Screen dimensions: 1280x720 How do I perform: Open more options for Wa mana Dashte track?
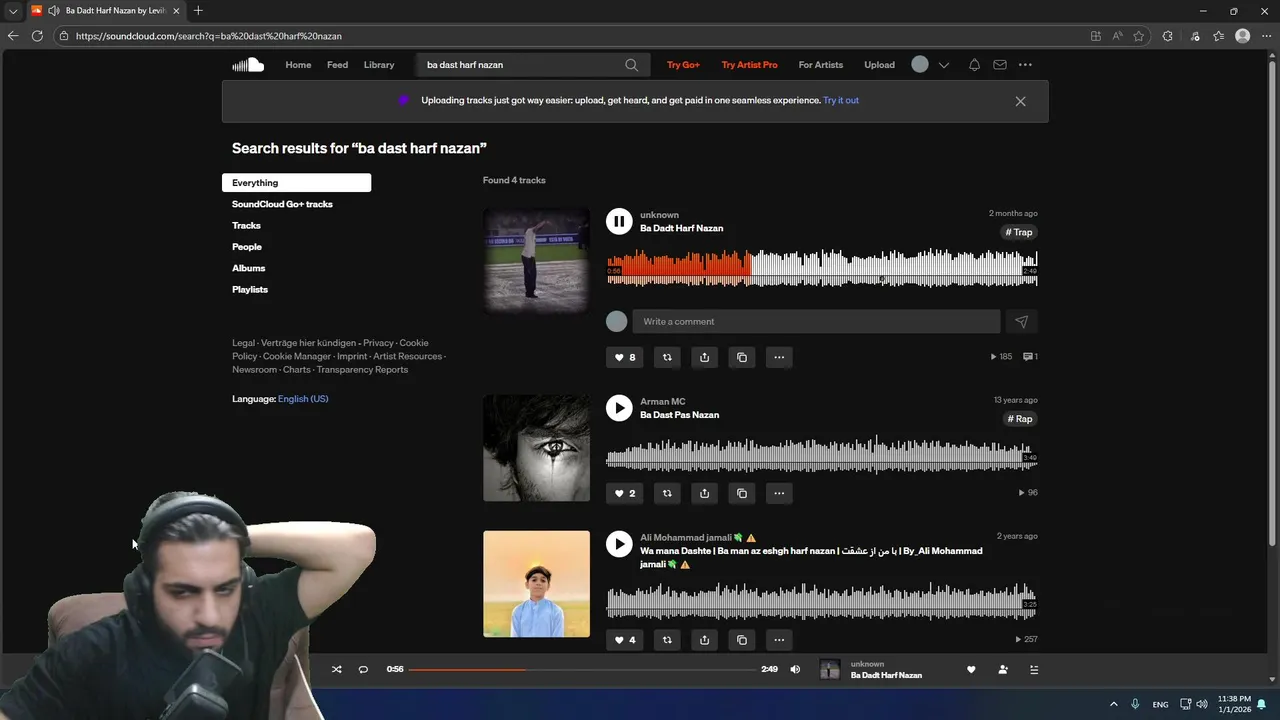779,640
